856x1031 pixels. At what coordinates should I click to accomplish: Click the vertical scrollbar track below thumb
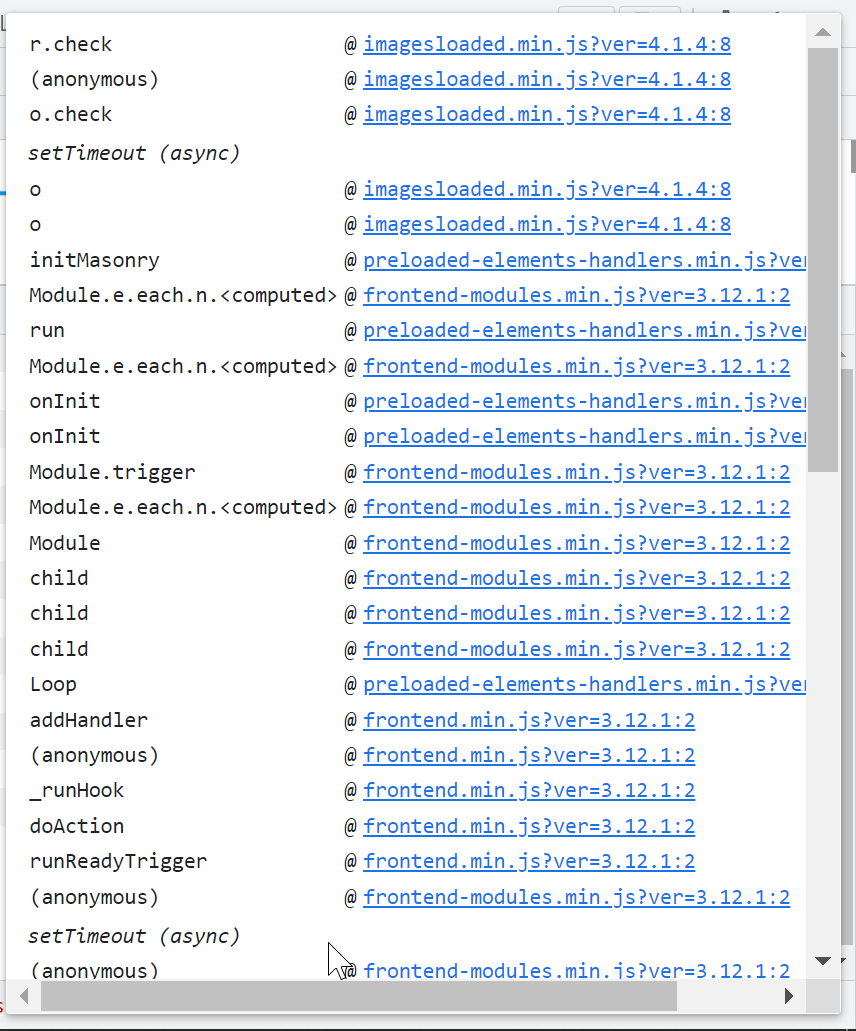(x=822, y=710)
